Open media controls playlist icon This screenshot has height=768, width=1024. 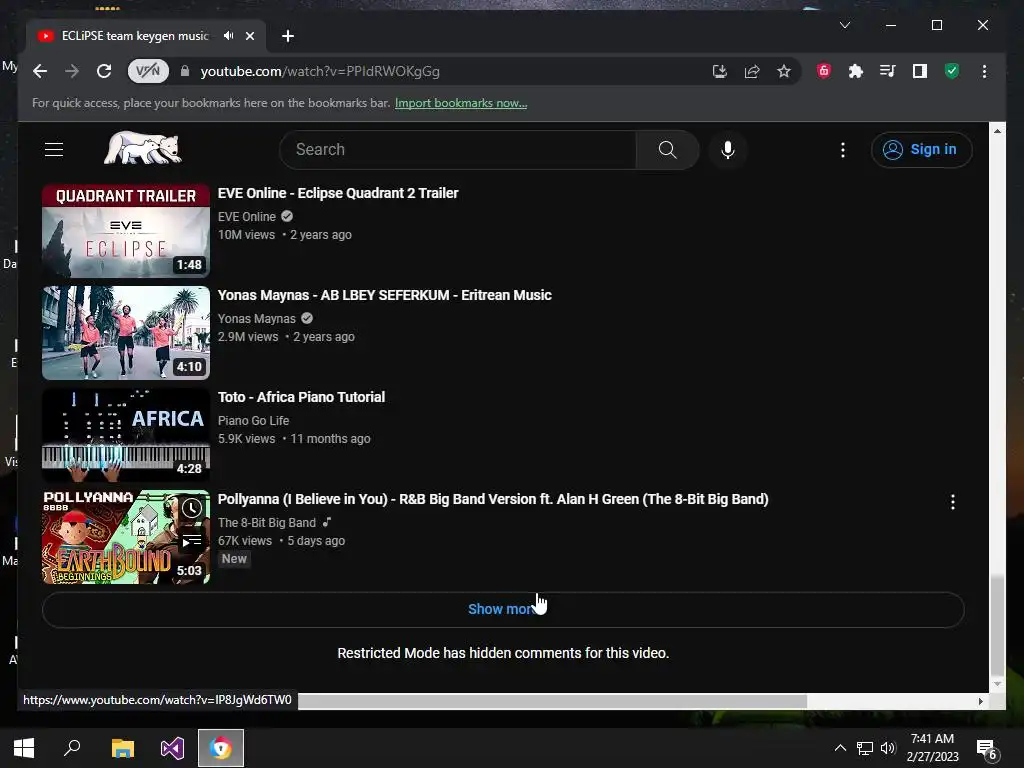(x=888, y=71)
